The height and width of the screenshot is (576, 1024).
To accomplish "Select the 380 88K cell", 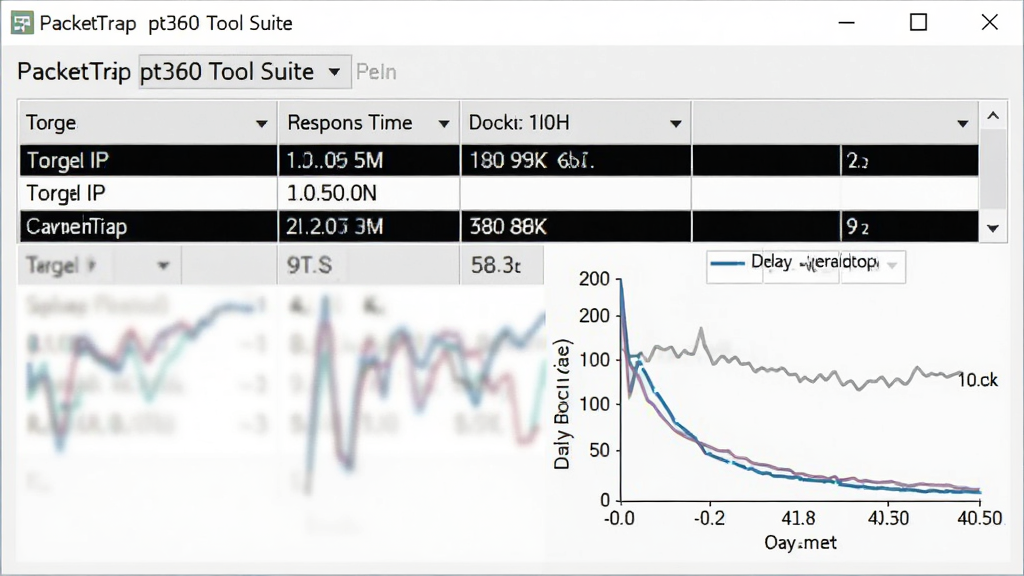I will [575, 227].
